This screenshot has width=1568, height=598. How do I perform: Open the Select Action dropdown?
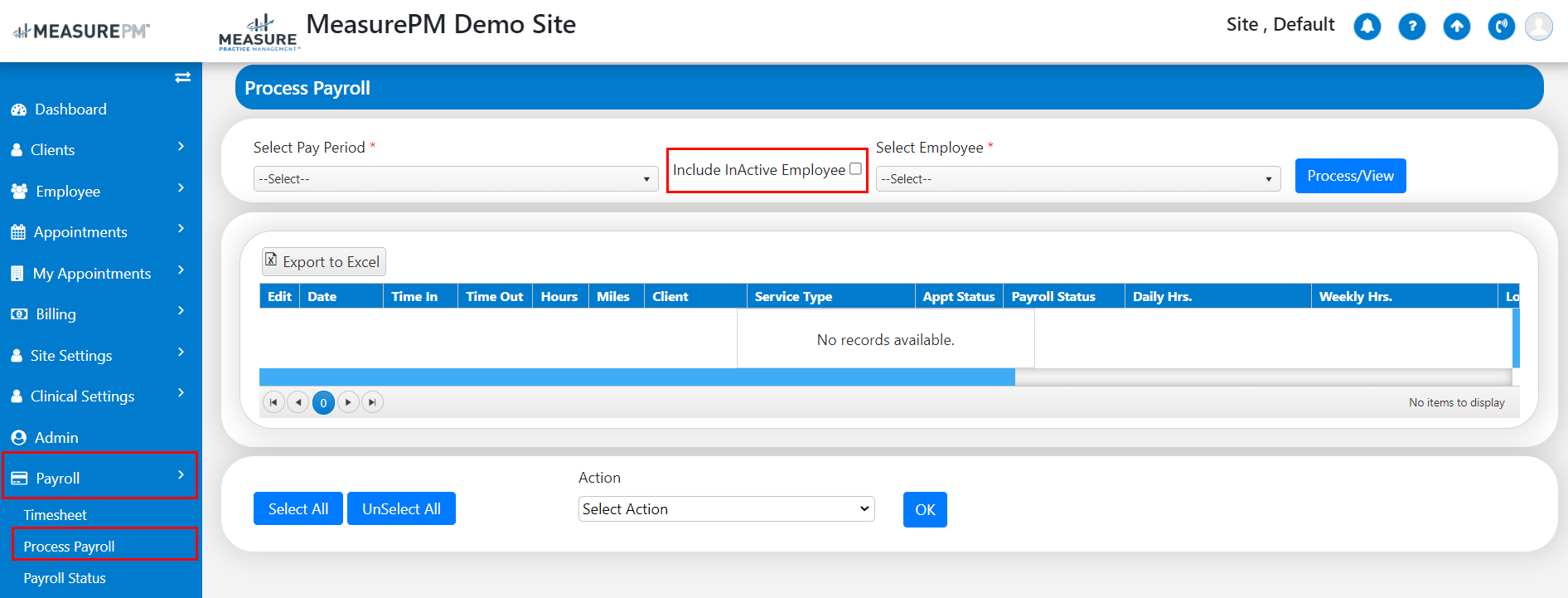point(727,509)
